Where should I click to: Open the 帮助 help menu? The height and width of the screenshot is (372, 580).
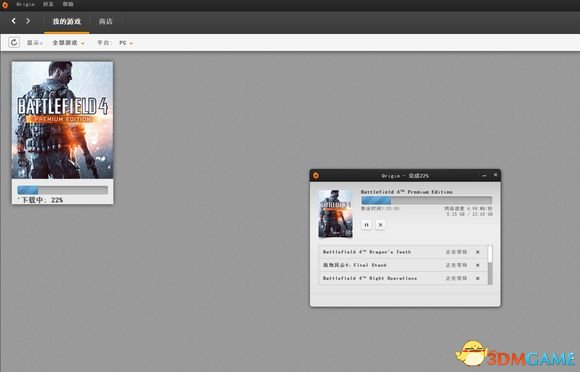click(x=68, y=4)
